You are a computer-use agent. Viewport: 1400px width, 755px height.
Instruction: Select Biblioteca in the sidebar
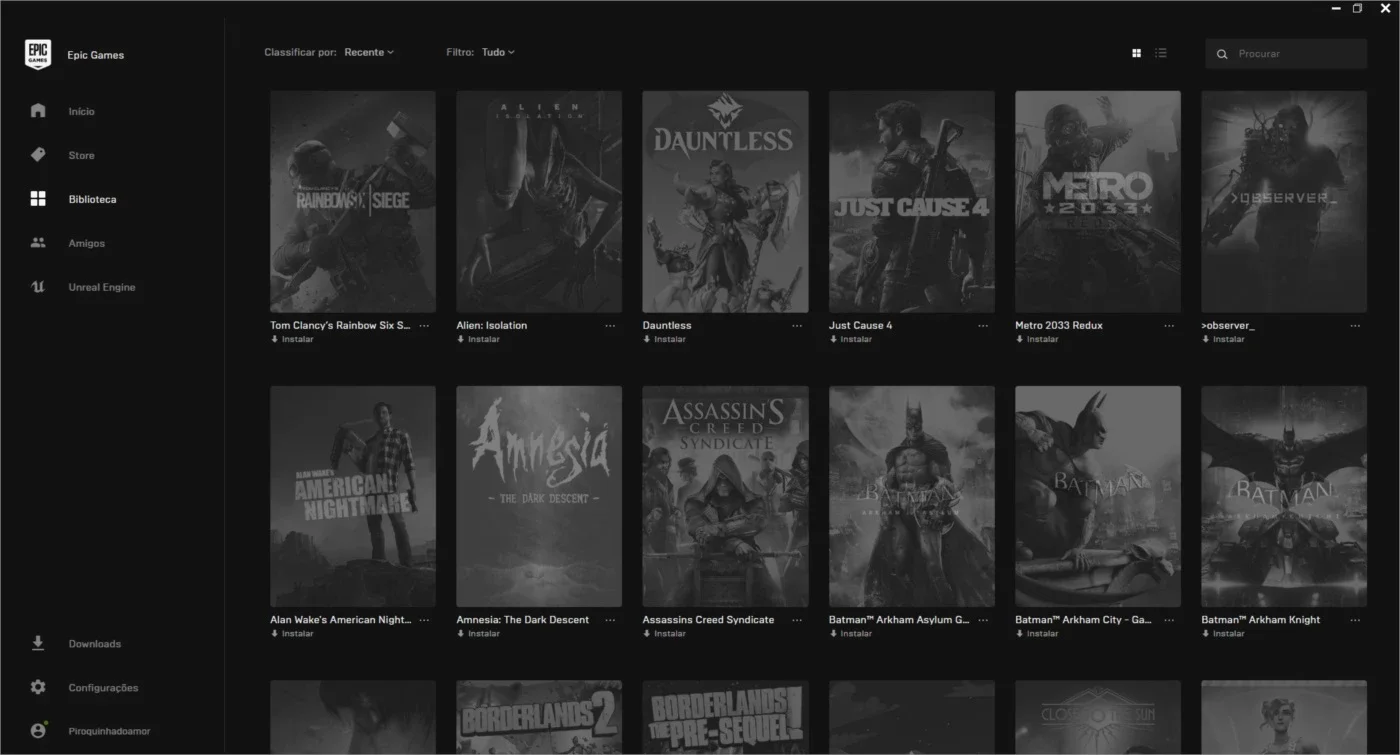tap(92, 199)
